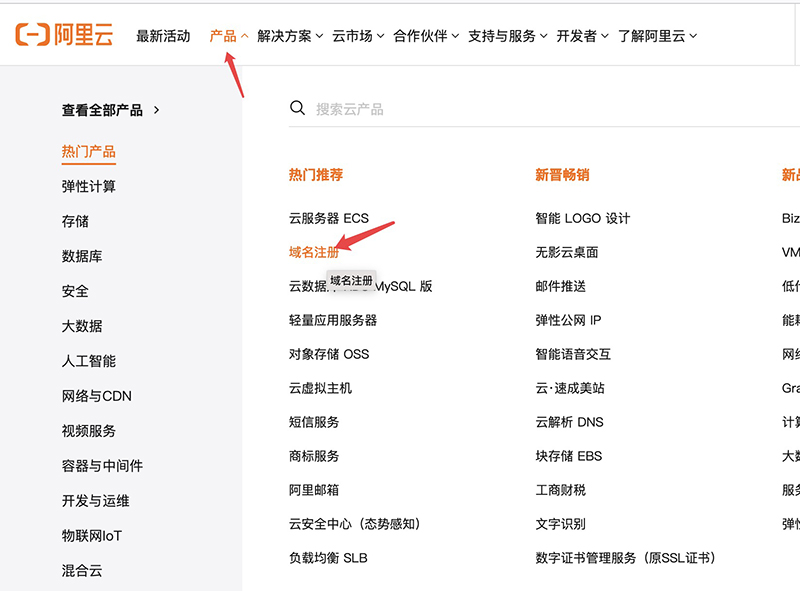The image size is (800, 591).
Task: Open 域名注册 product link
Action: click(314, 252)
